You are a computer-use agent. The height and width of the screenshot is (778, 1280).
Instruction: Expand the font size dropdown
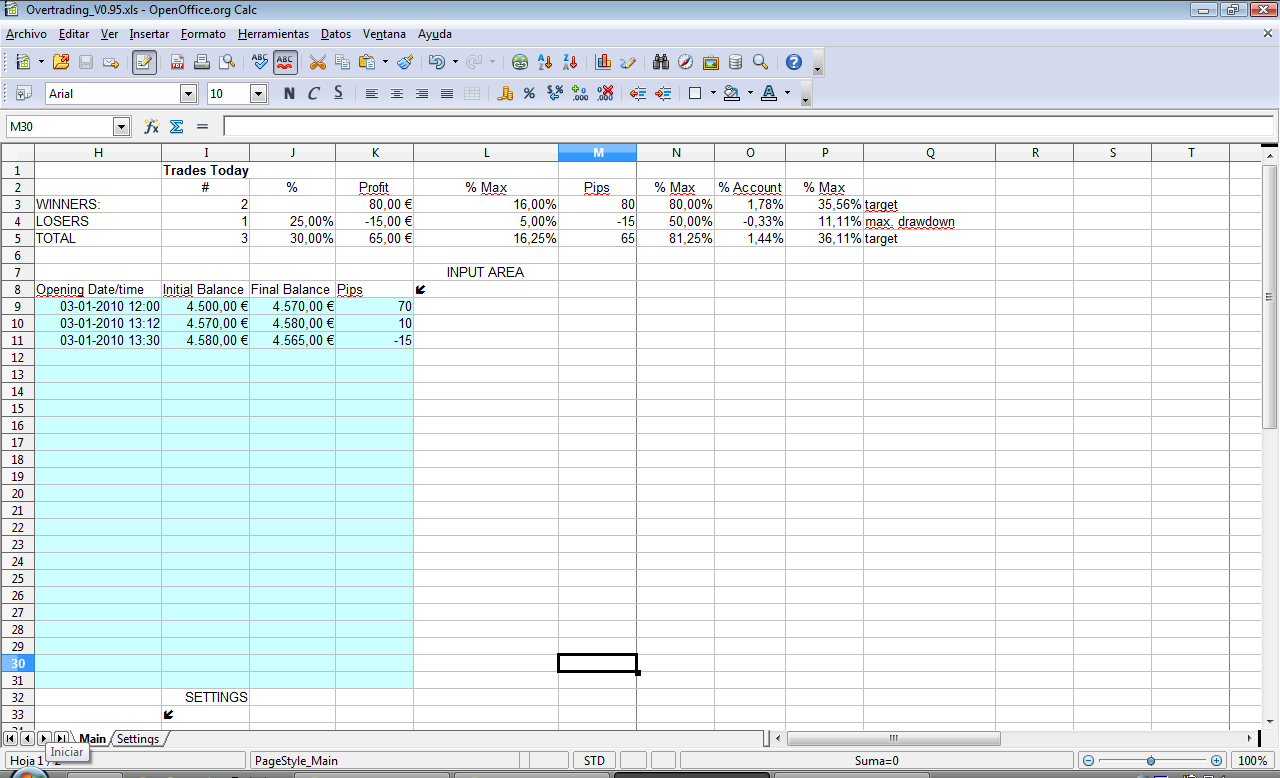point(258,94)
